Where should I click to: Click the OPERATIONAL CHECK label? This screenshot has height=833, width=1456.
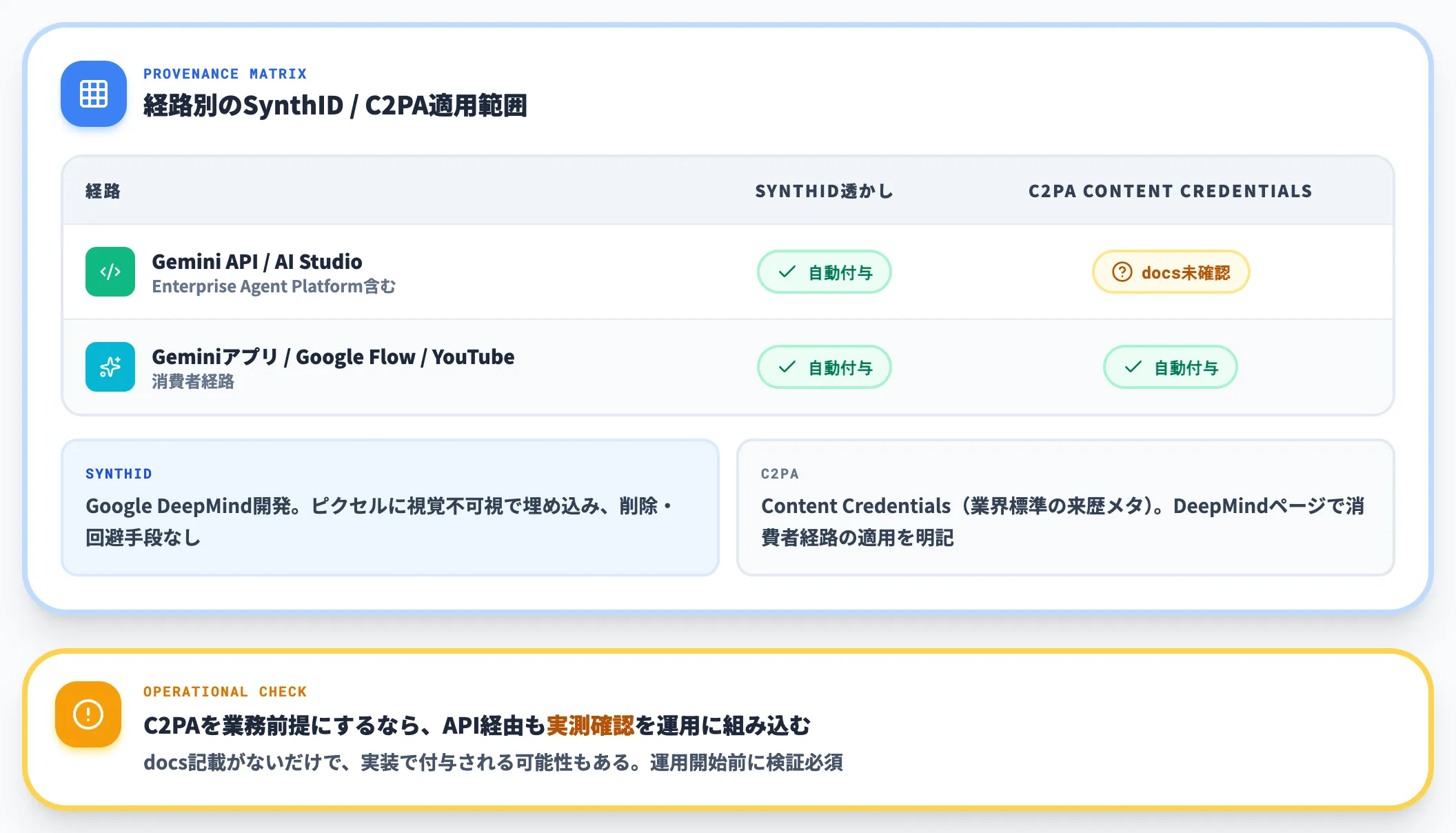[x=225, y=692]
